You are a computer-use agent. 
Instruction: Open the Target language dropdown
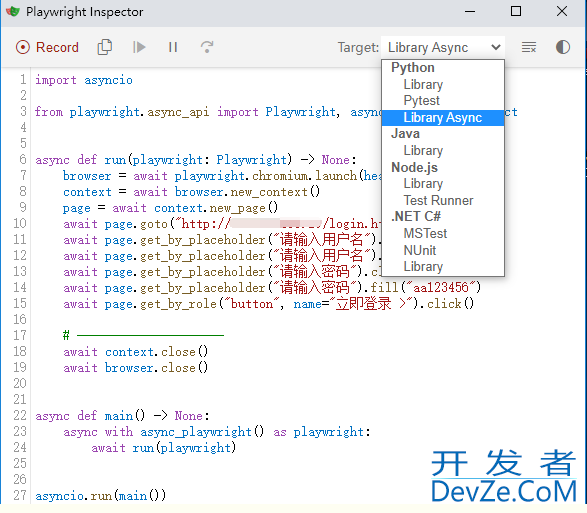[x=443, y=48]
